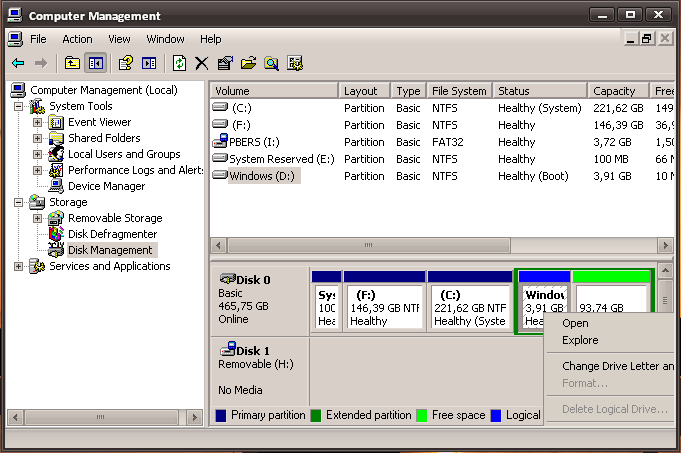Select Computer Management (Local) root node
681x453 pixels.
[x=104, y=90]
